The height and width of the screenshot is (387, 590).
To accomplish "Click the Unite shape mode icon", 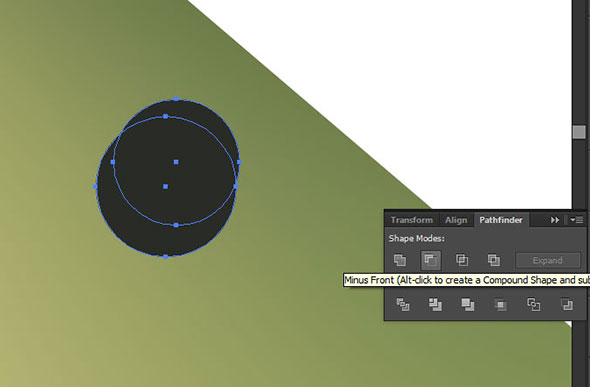I will tap(400, 260).
